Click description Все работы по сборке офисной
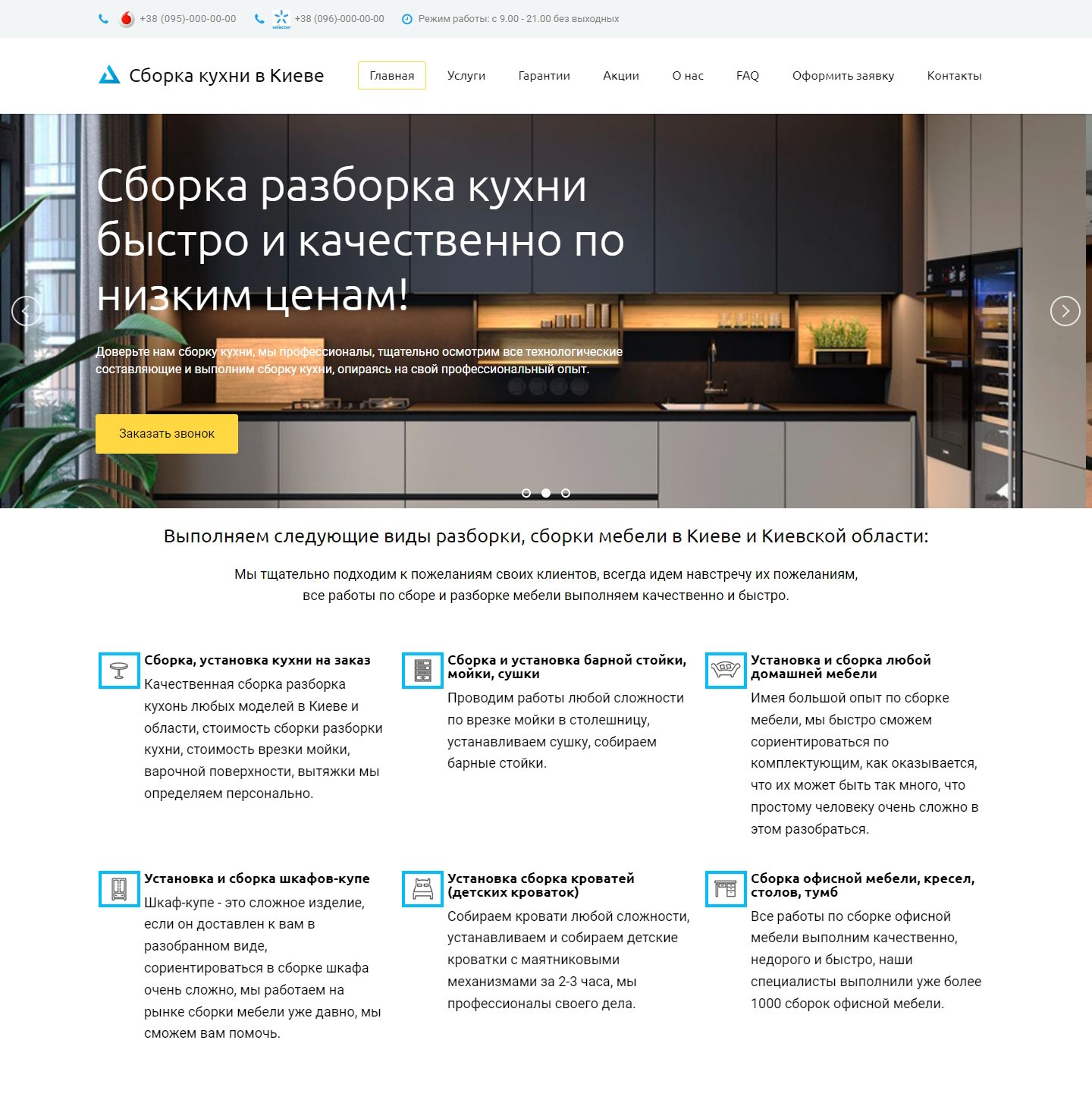 coord(866,960)
